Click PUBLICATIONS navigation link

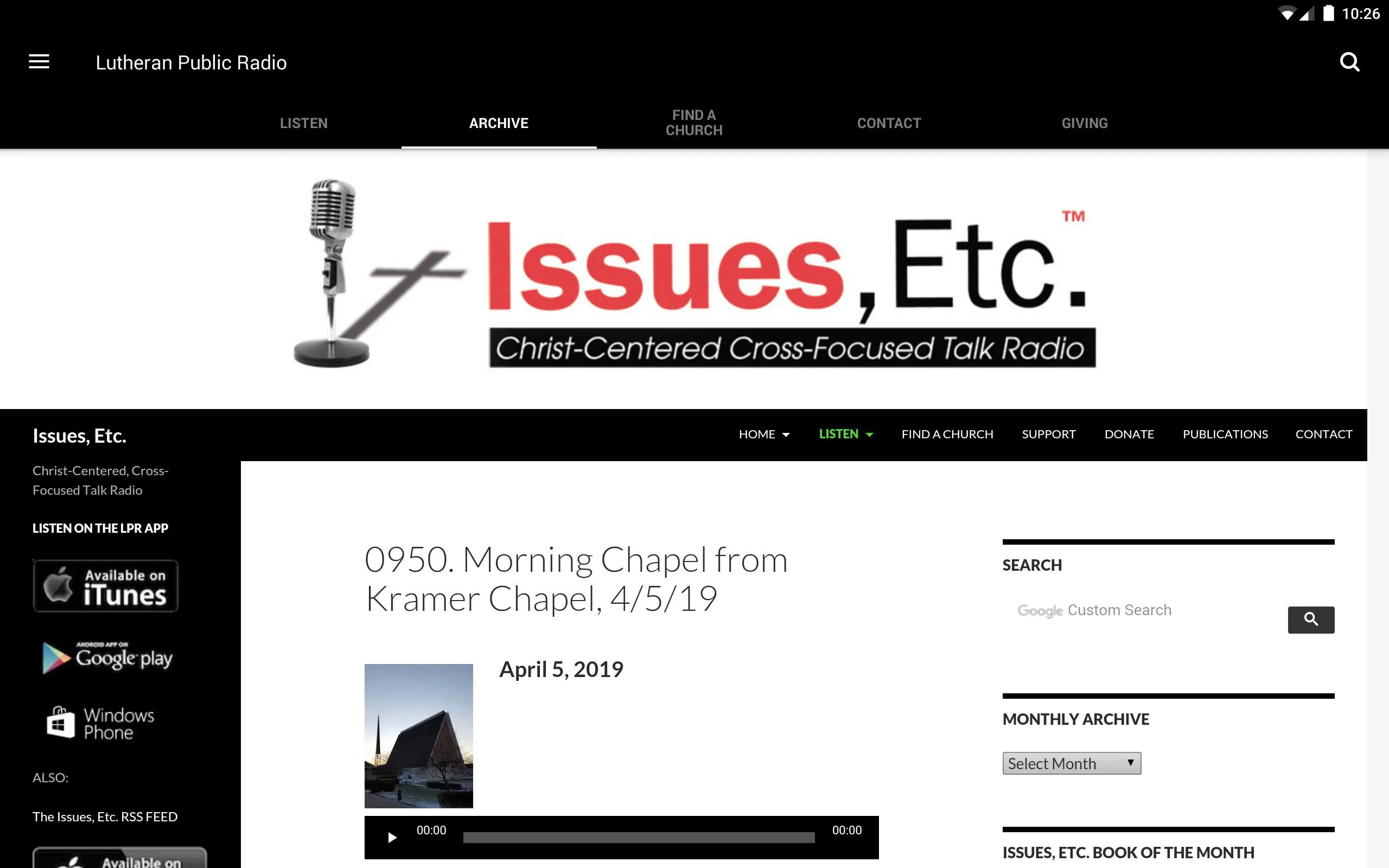click(x=1225, y=433)
